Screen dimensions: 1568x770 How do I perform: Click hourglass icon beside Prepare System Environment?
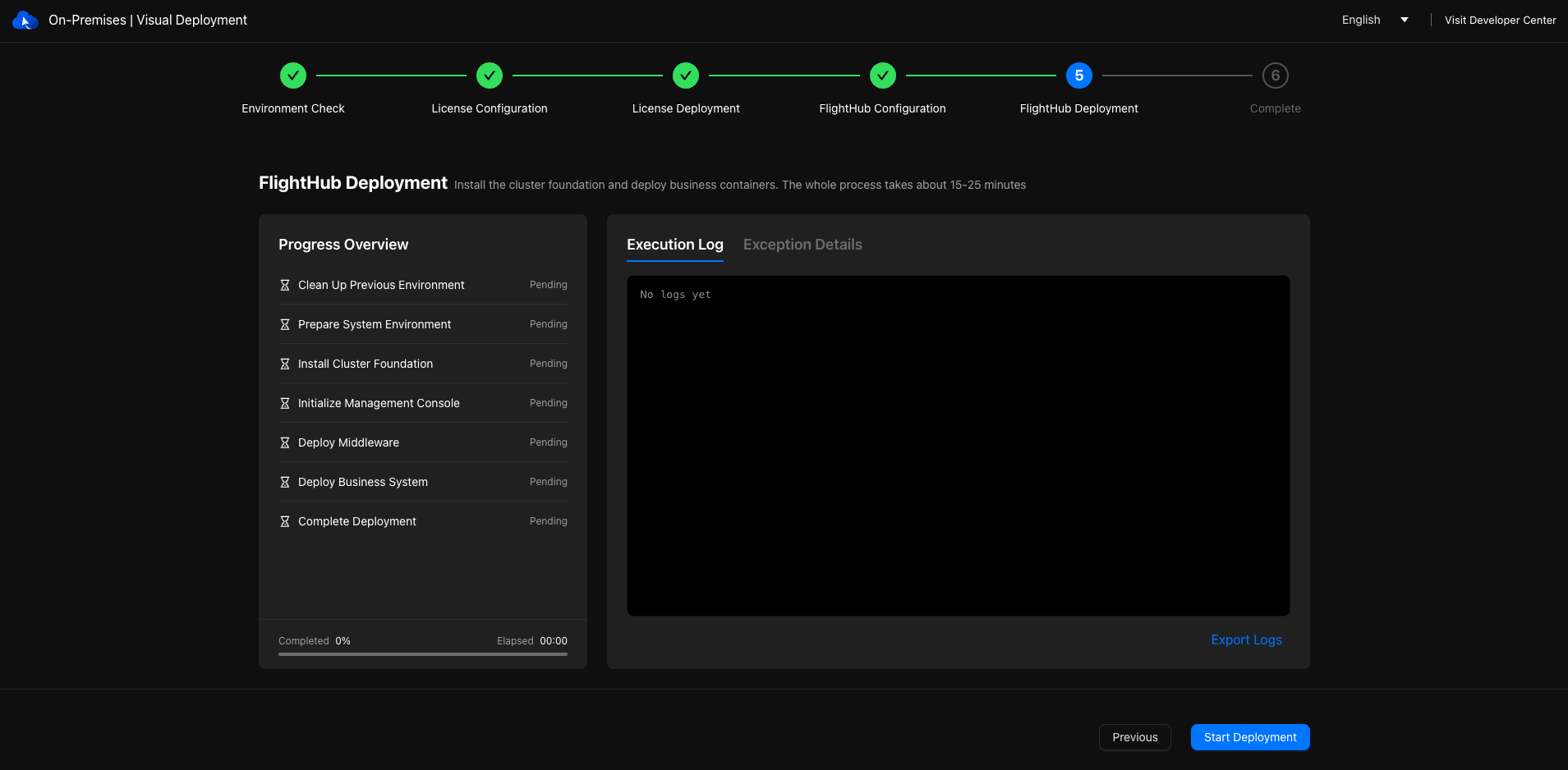pyautogui.click(x=285, y=324)
